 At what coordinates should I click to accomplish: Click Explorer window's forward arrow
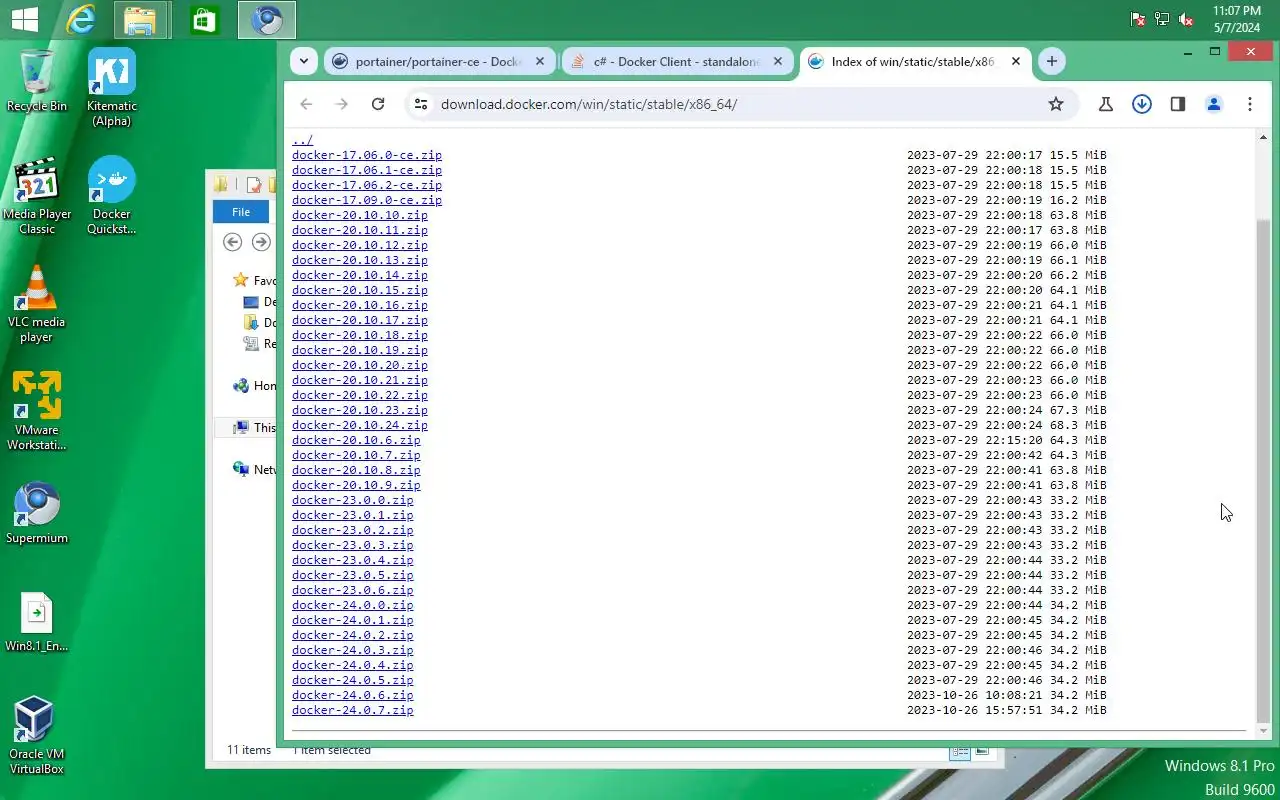(261, 242)
